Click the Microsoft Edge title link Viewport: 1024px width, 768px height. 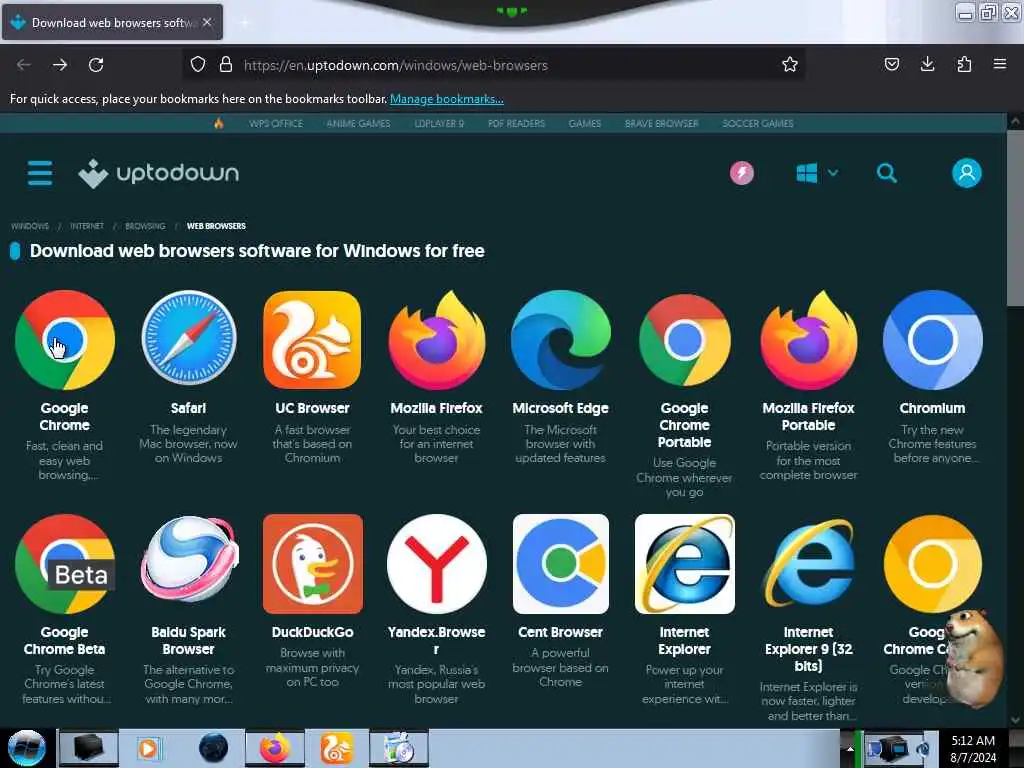(560, 408)
